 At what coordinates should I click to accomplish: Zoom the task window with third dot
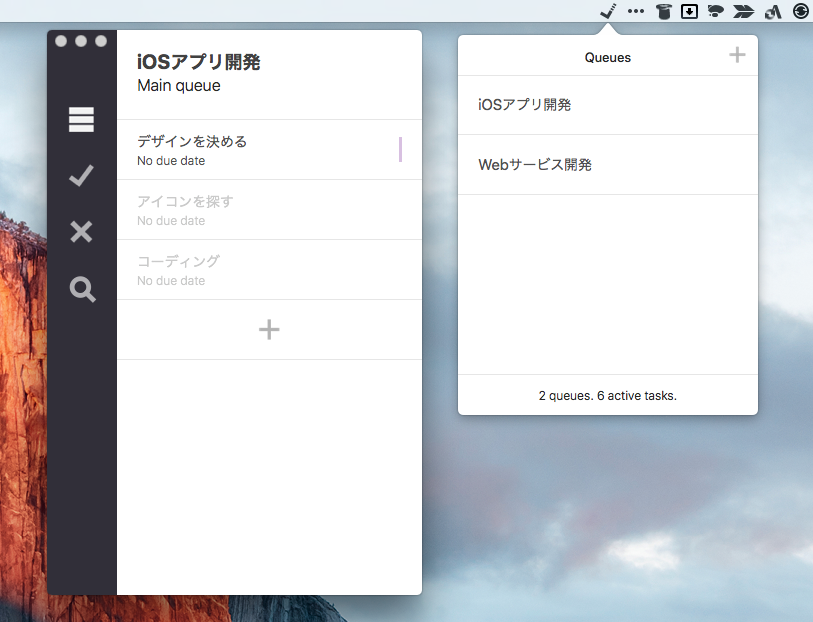click(101, 41)
